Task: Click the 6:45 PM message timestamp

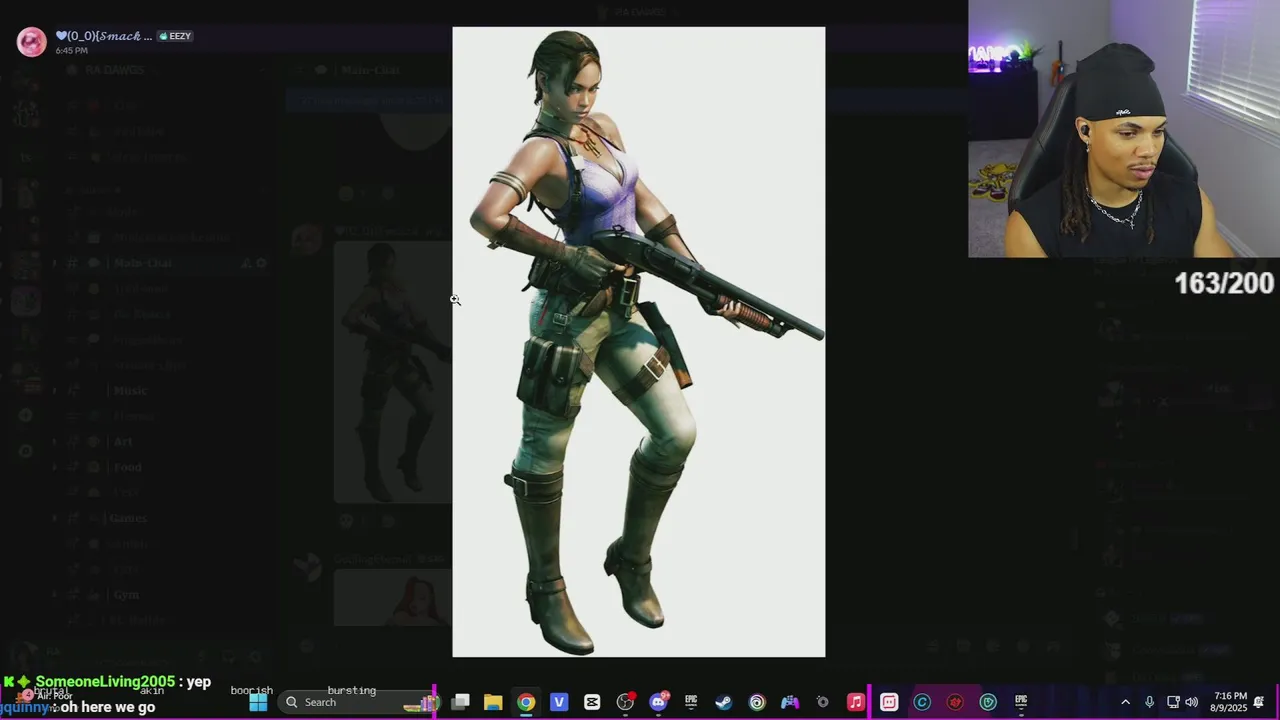Action: click(x=71, y=50)
